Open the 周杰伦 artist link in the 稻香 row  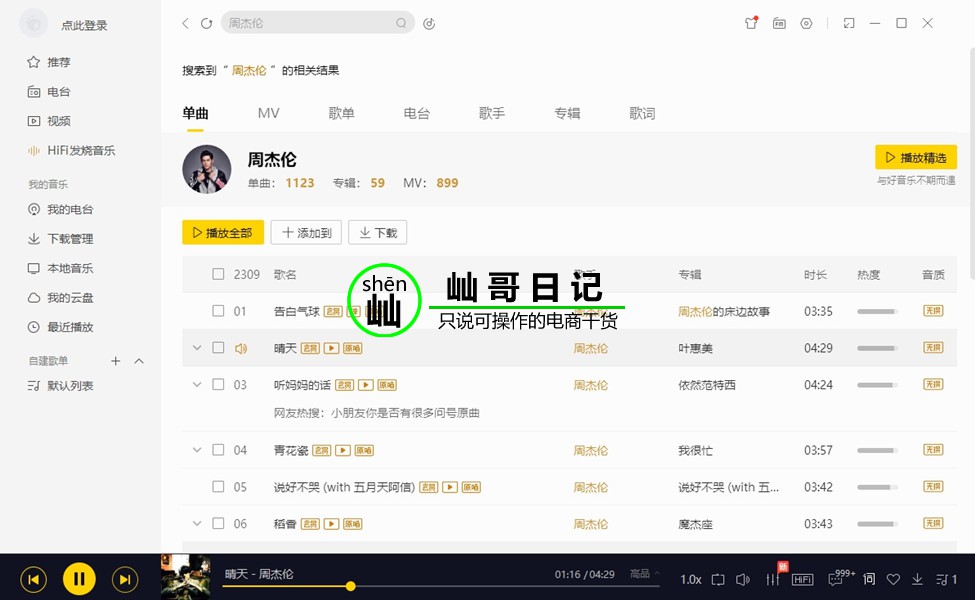pos(590,524)
